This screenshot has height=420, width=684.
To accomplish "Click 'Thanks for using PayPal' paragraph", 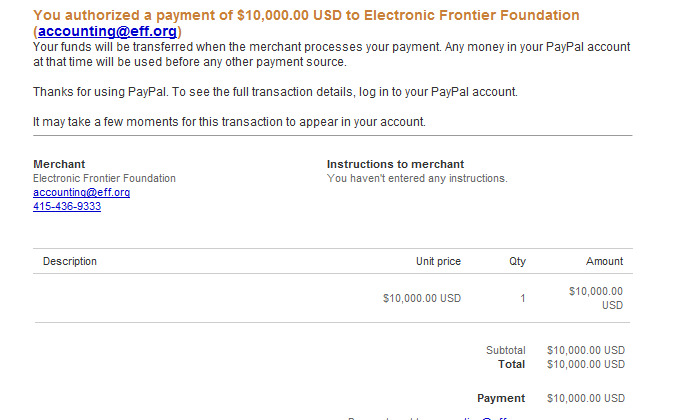I will [275, 92].
